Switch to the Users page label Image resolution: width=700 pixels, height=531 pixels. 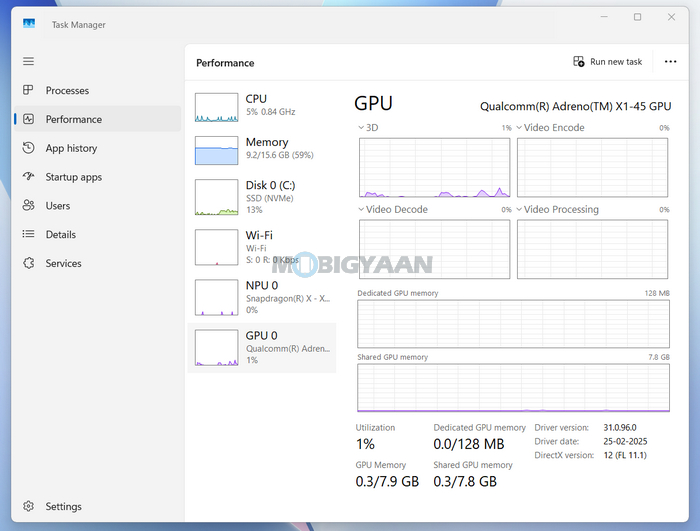point(58,206)
